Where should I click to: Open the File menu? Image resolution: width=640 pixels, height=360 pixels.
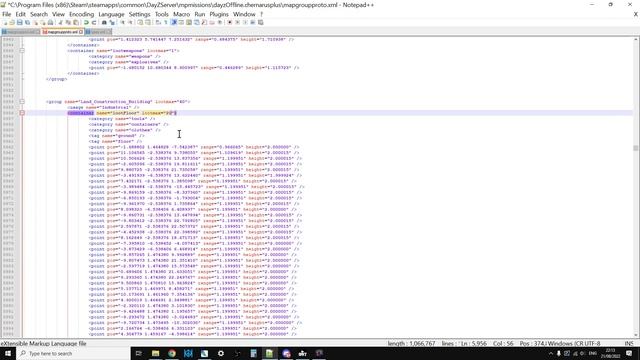pyautogui.click(x=7, y=14)
